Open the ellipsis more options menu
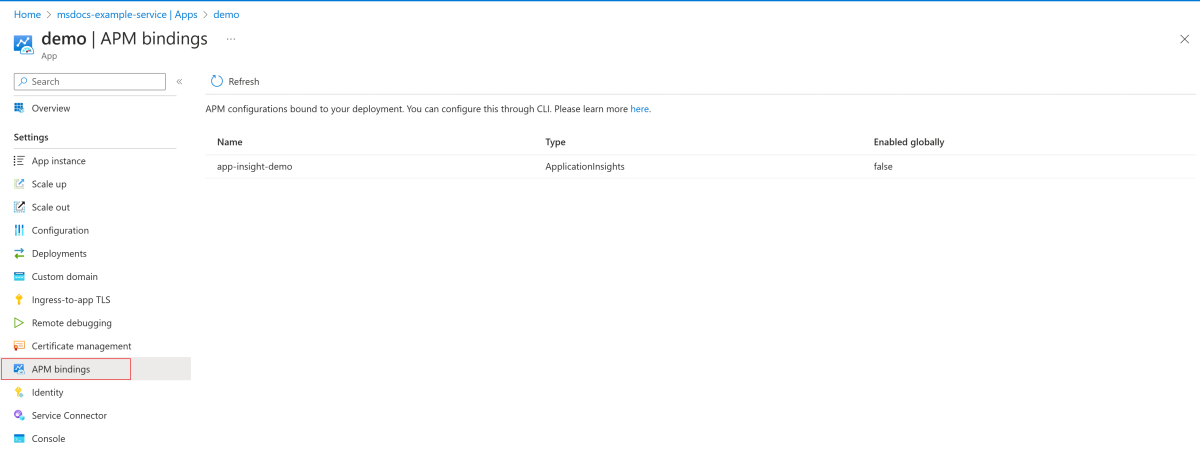 point(231,39)
